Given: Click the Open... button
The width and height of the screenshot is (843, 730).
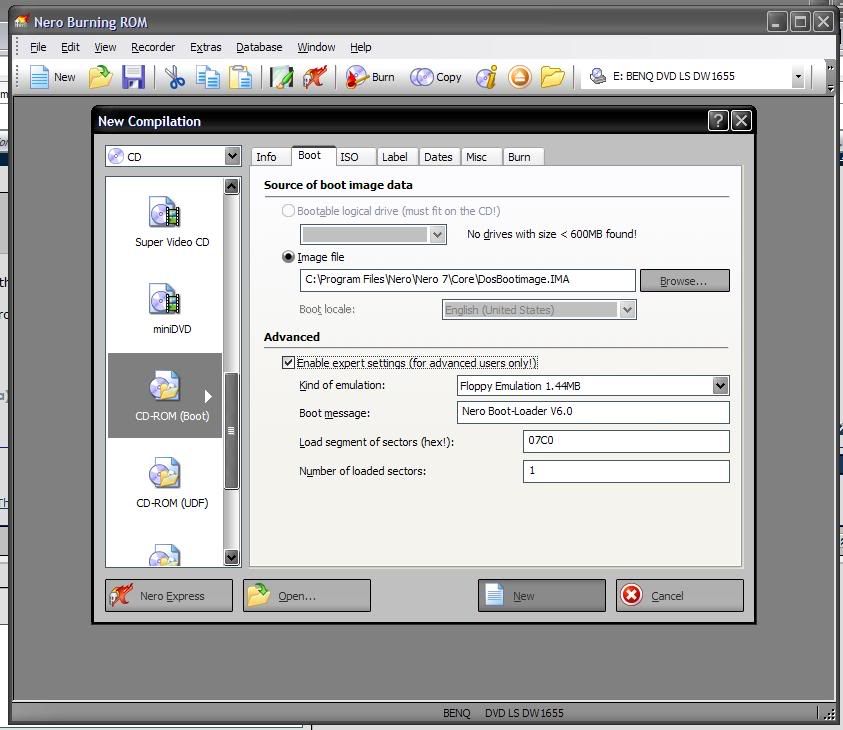Looking at the screenshot, I should (306, 596).
